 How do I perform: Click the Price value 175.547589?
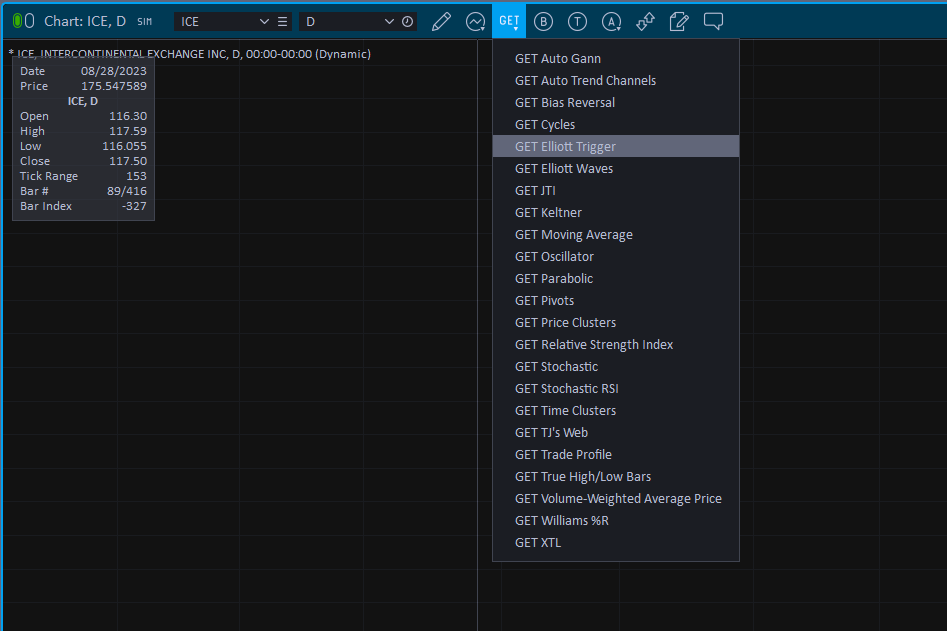[114, 86]
